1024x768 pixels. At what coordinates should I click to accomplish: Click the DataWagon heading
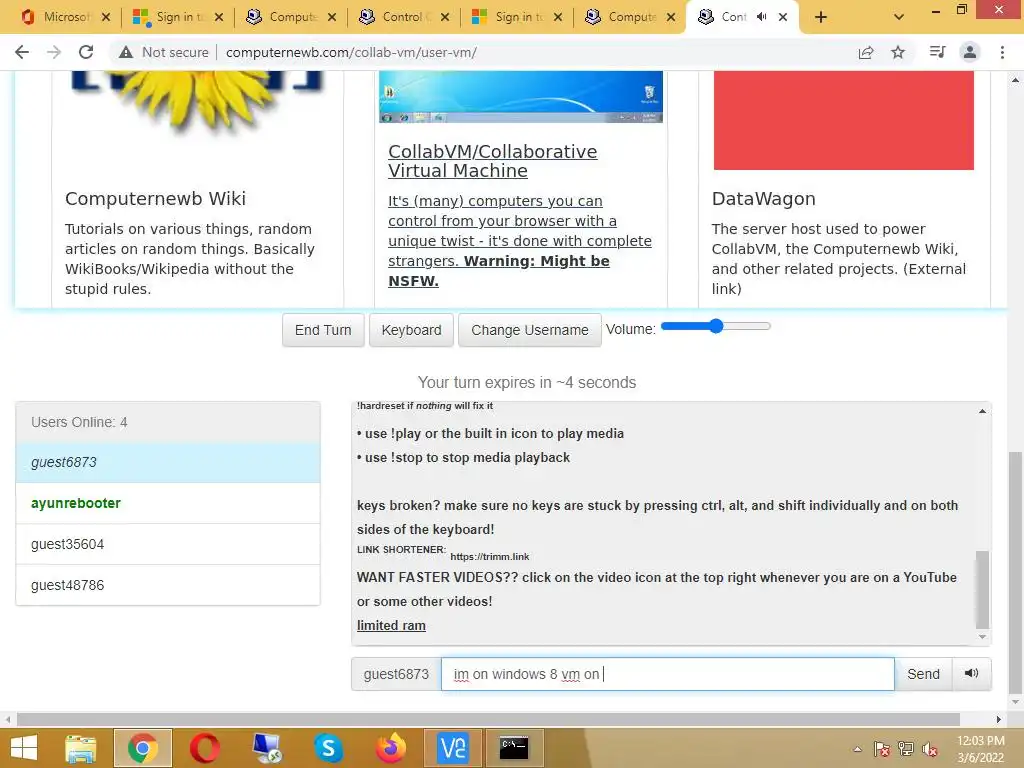click(x=763, y=199)
